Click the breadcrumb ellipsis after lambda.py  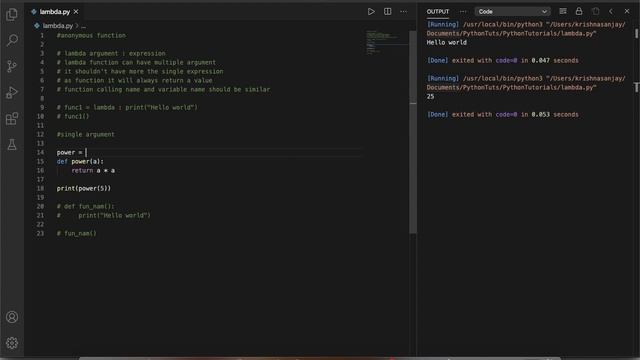coord(83,26)
